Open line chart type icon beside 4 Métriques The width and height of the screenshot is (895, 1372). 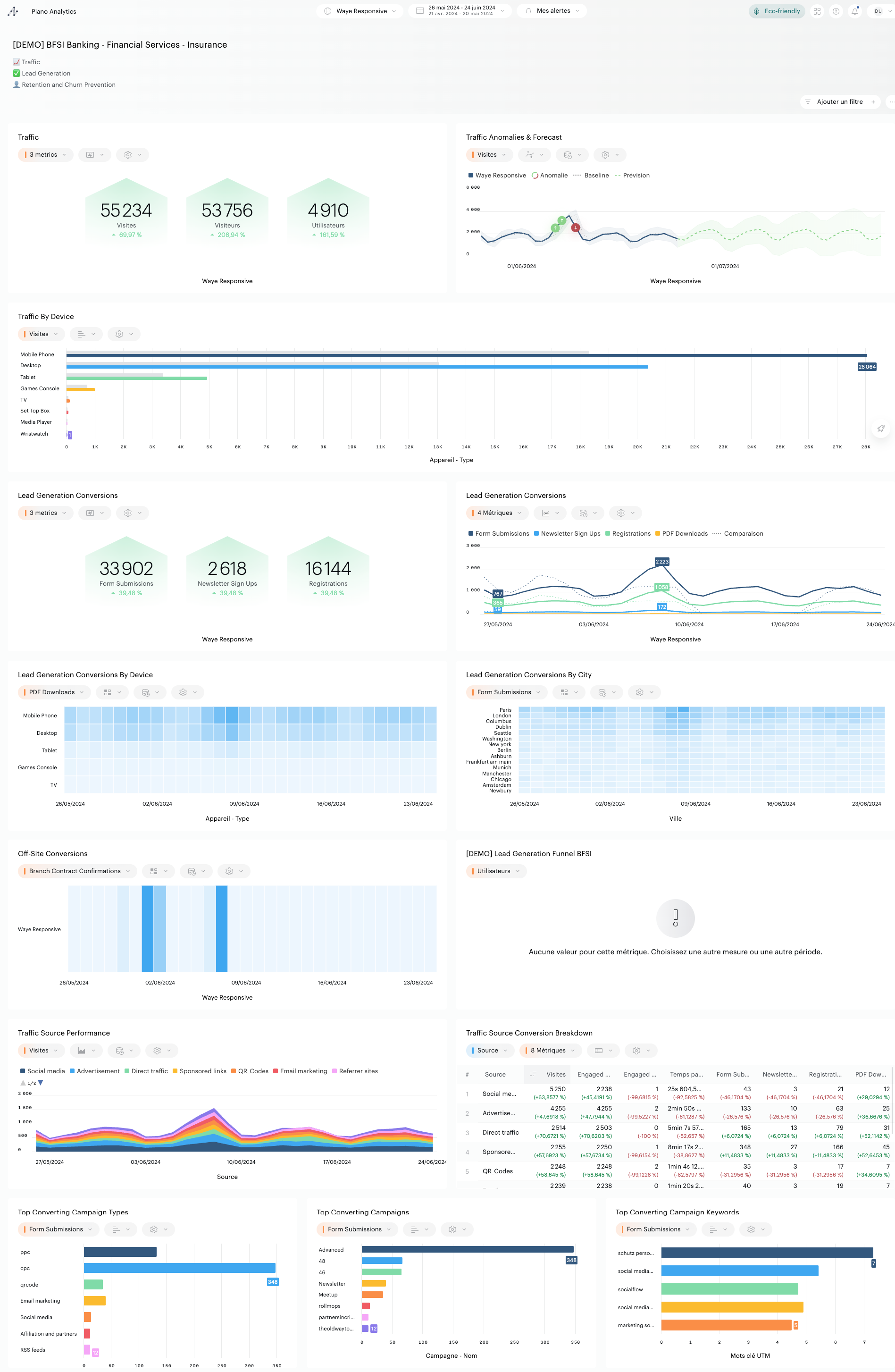(551, 513)
